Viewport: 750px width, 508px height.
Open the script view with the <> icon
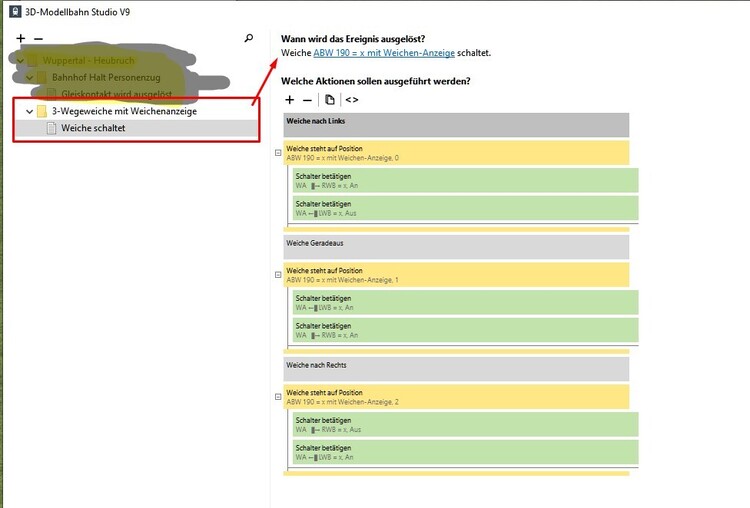352,99
